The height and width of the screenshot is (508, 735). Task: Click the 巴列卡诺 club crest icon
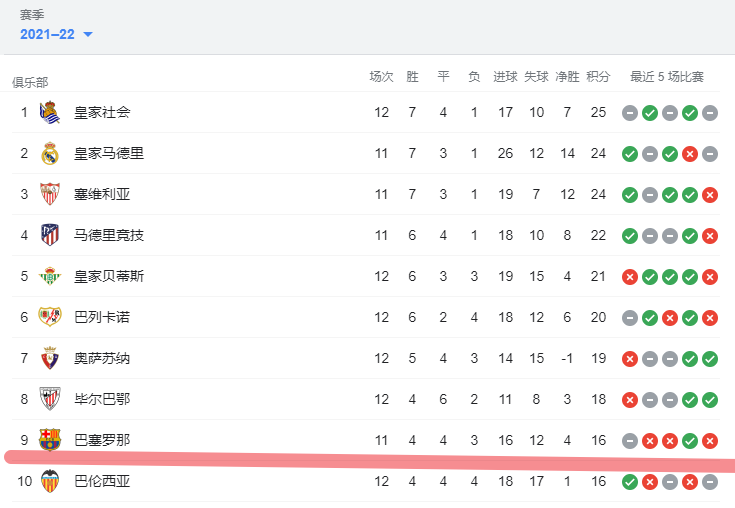point(50,317)
